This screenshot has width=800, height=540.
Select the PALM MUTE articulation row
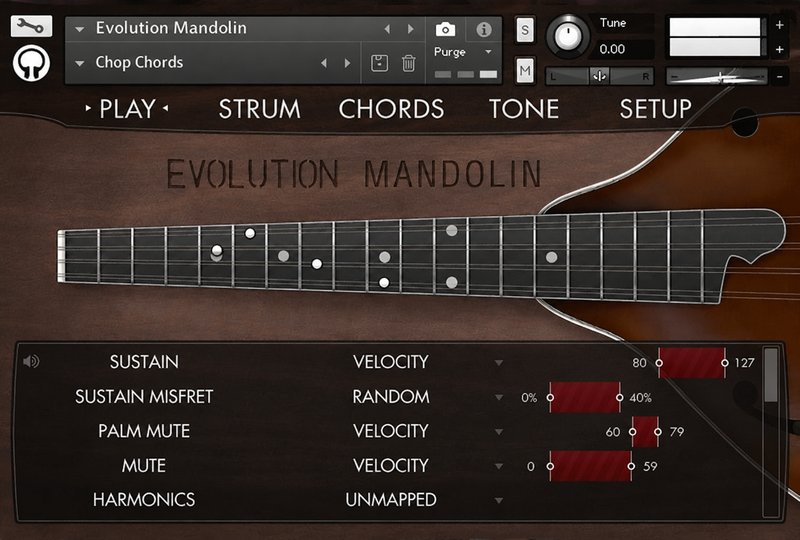click(144, 431)
